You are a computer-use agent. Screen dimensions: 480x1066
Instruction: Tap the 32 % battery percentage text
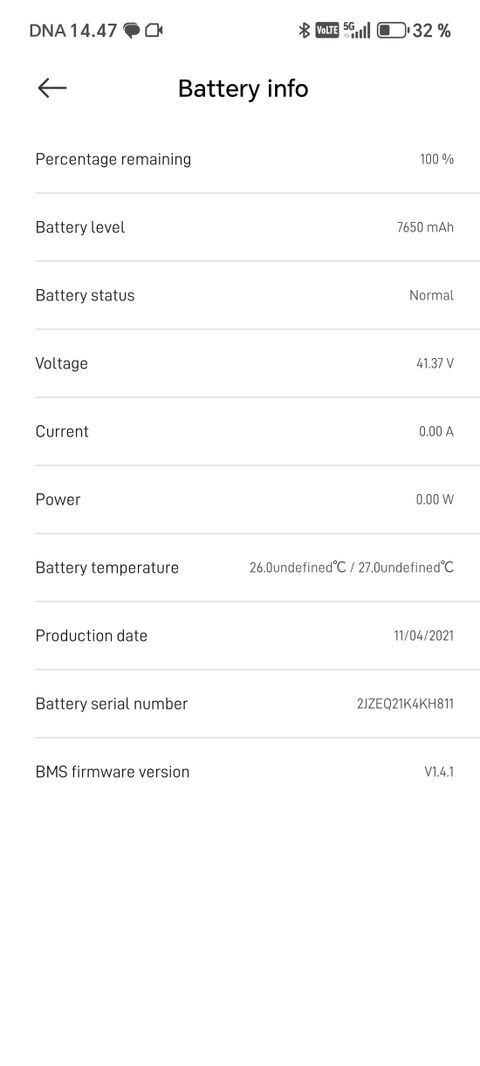pos(432,31)
